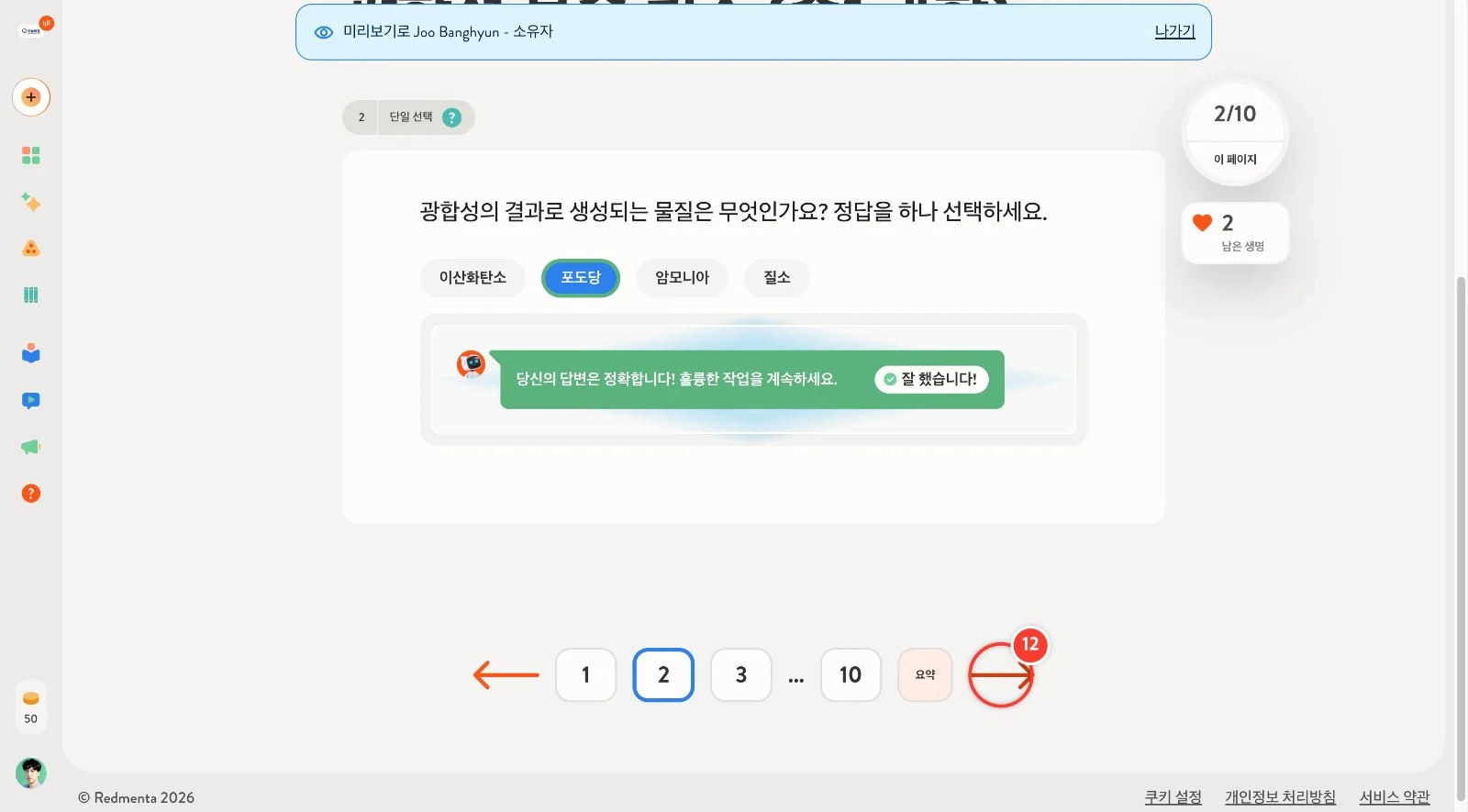This screenshot has height=812, width=1468.
Task: Select the answer option 포도당
Action: pos(581,278)
